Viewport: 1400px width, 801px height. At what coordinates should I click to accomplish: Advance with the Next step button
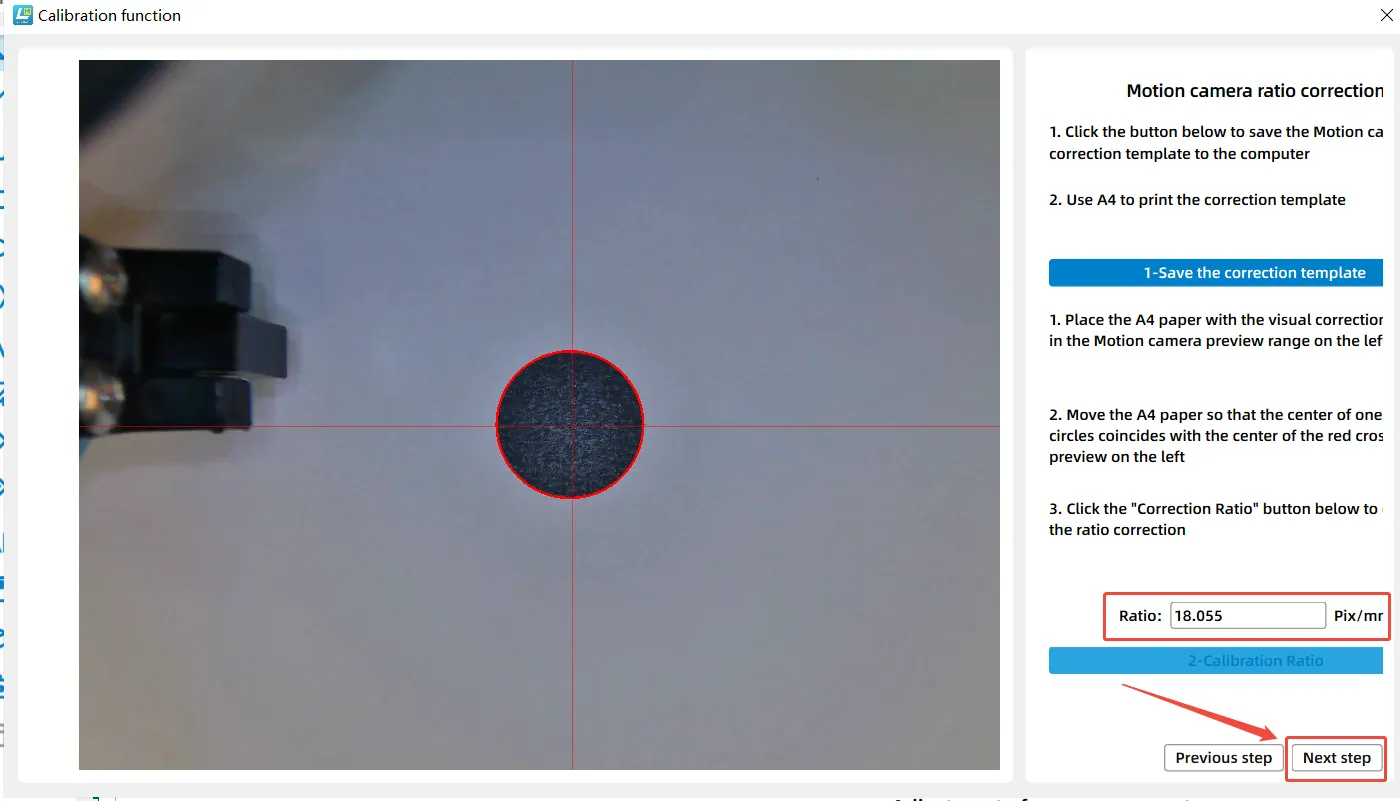(1336, 758)
